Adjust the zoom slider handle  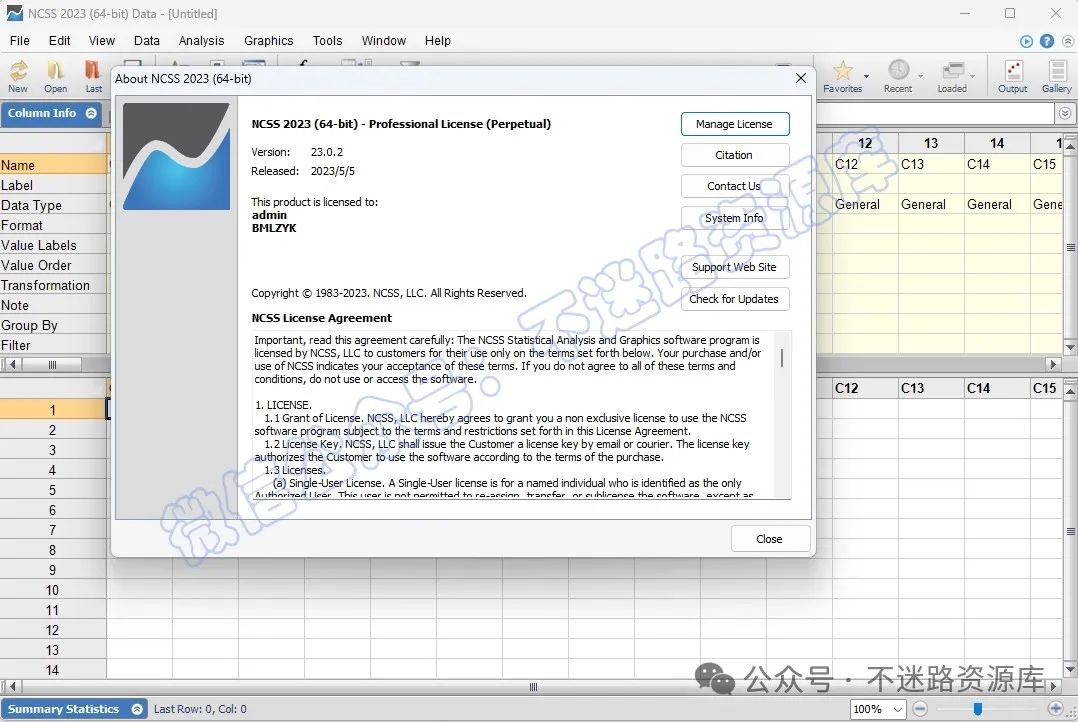(x=978, y=708)
